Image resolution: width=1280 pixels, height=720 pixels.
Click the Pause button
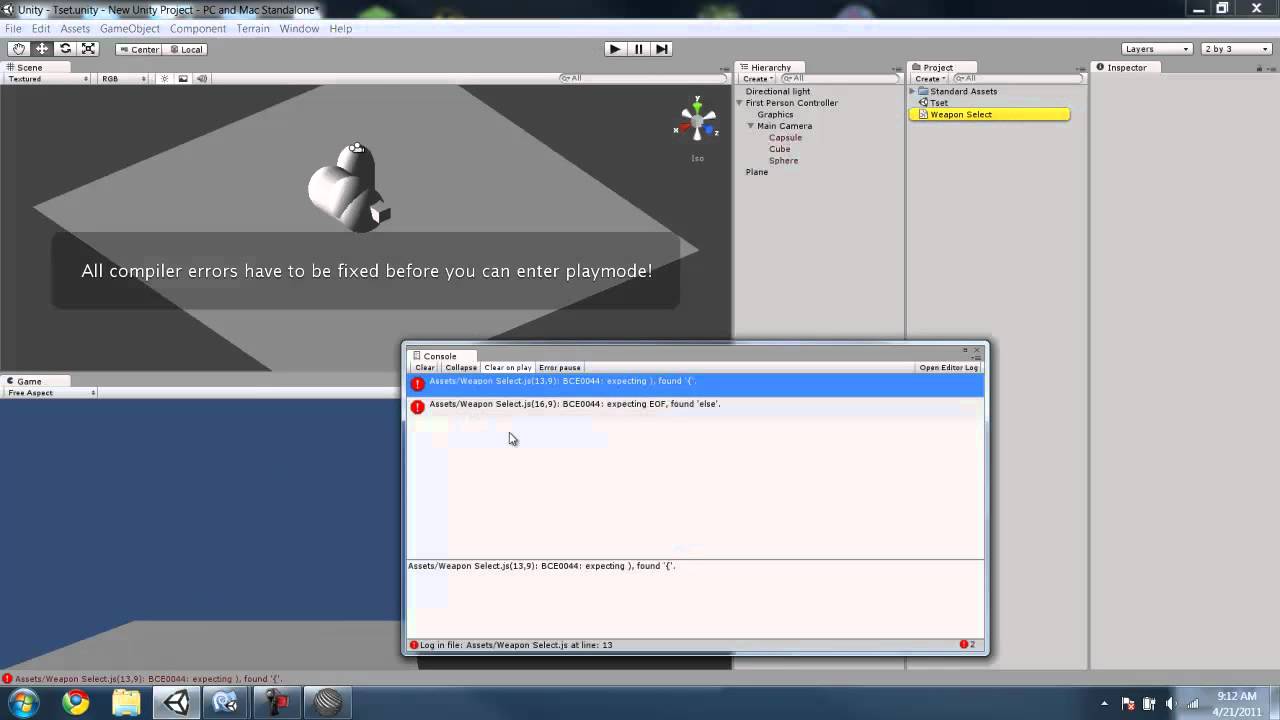(x=638, y=49)
